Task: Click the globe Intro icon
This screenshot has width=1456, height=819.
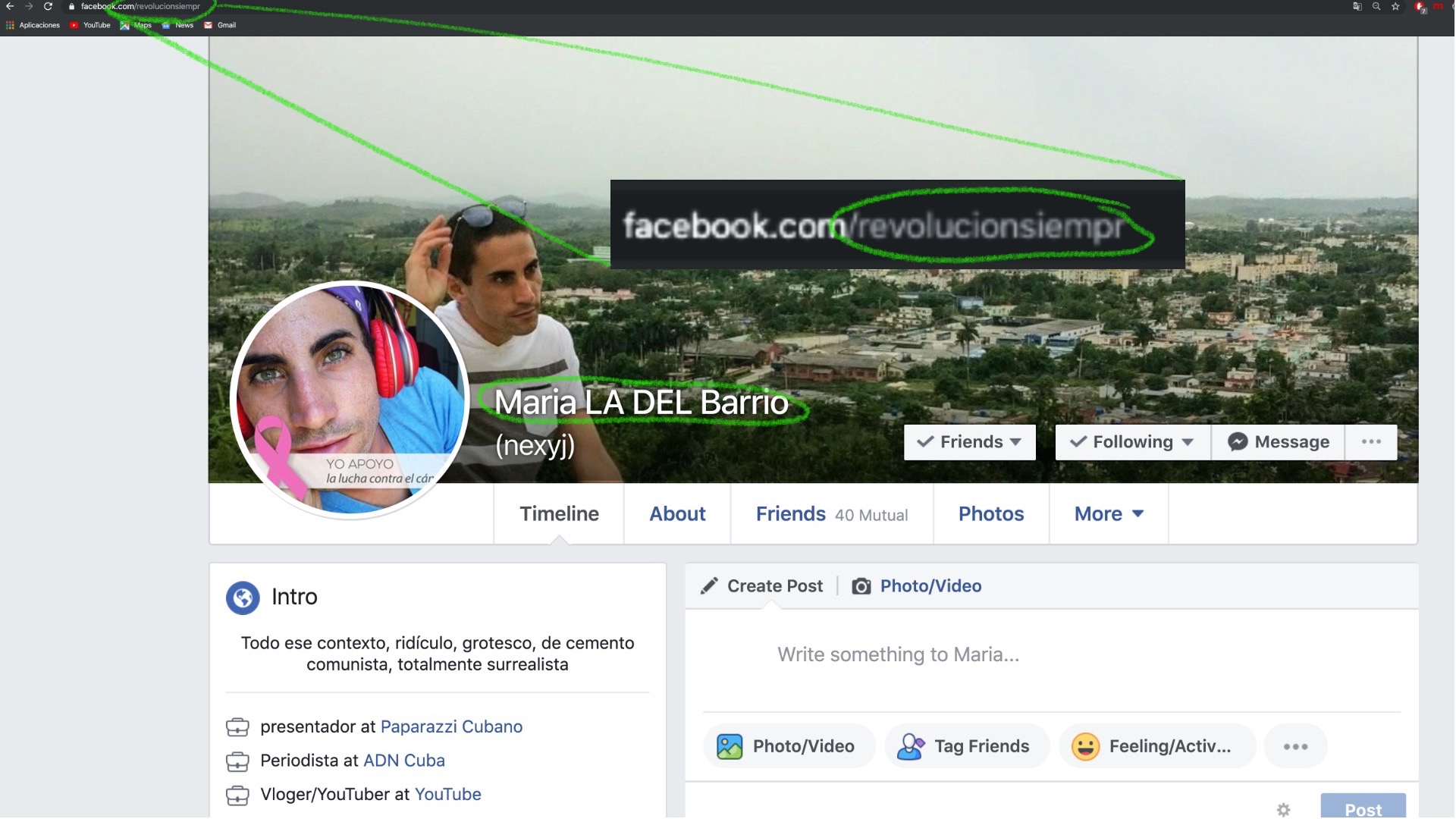Action: tap(243, 598)
